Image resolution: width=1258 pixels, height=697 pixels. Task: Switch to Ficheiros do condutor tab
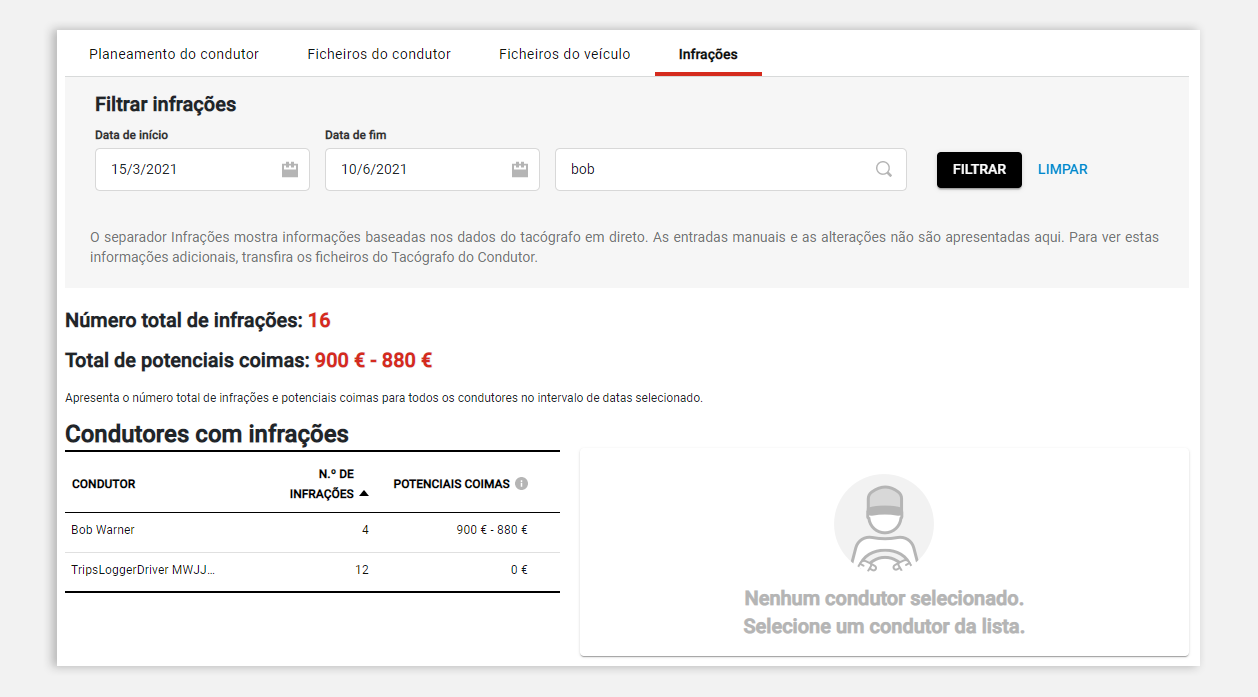pos(379,54)
